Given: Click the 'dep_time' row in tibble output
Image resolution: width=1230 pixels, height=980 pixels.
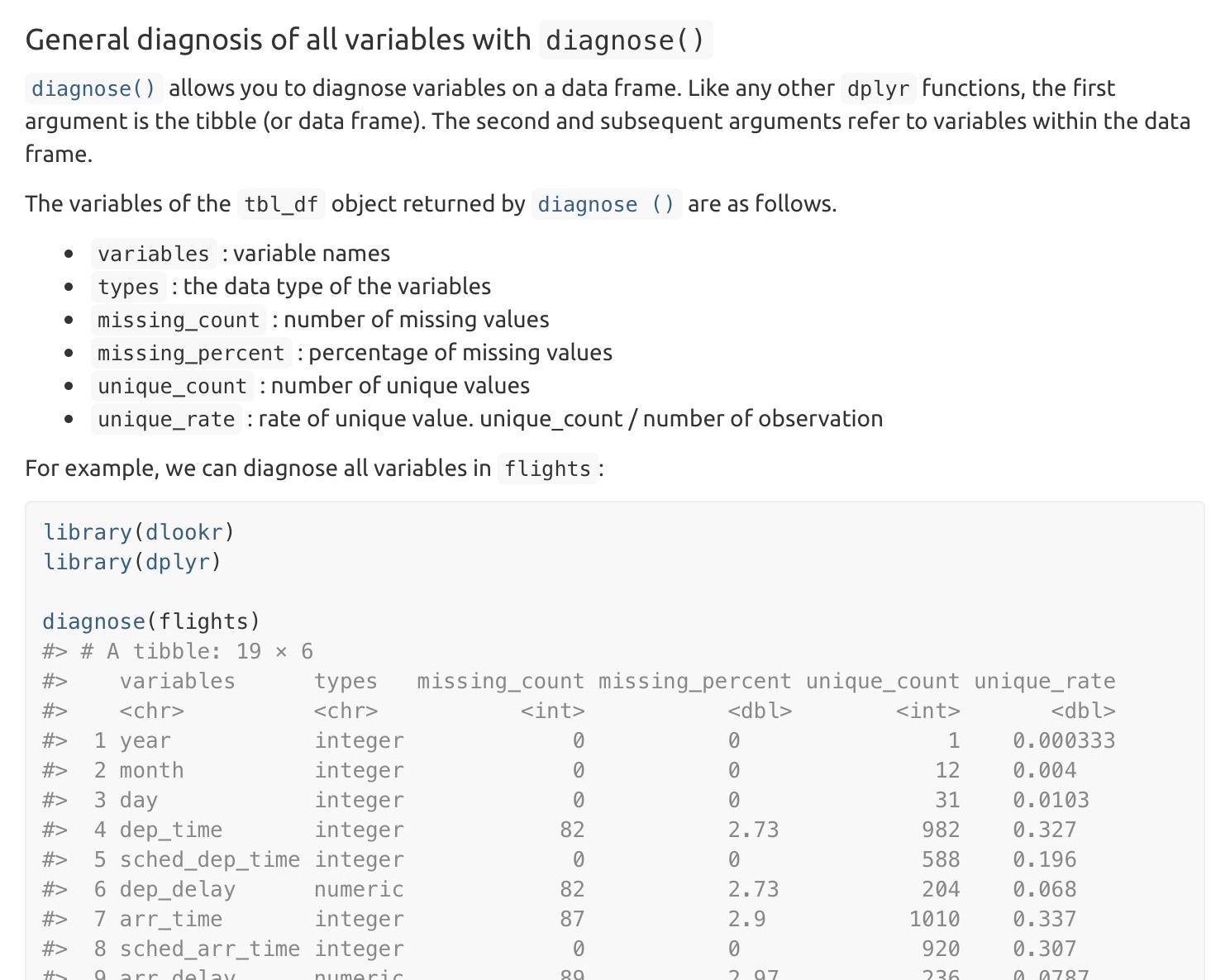Looking at the screenshot, I should click(x=579, y=830).
